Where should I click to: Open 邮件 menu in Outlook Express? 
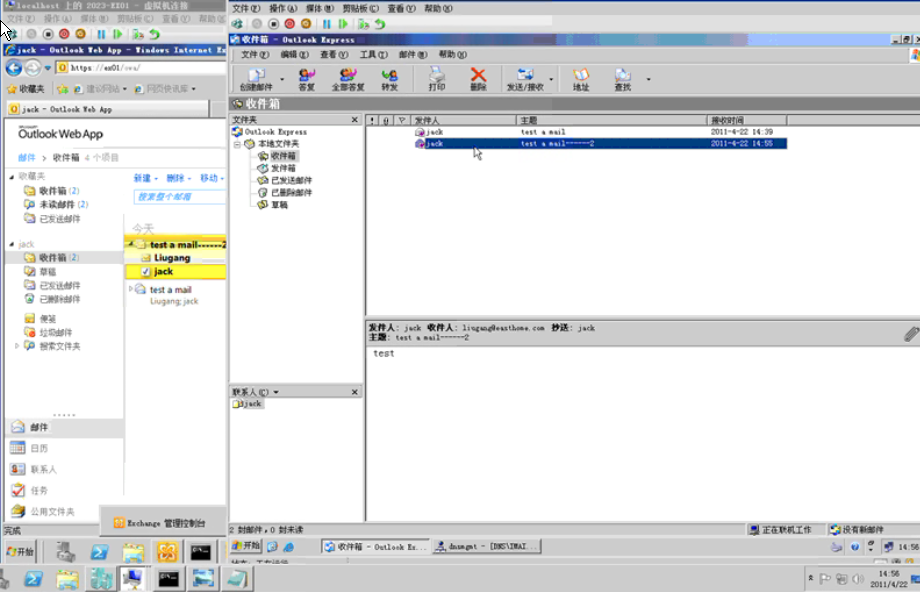click(x=413, y=55)
